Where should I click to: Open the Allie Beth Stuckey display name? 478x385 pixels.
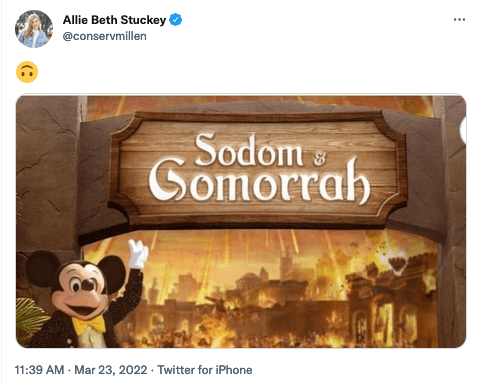(x=114, y=20)
